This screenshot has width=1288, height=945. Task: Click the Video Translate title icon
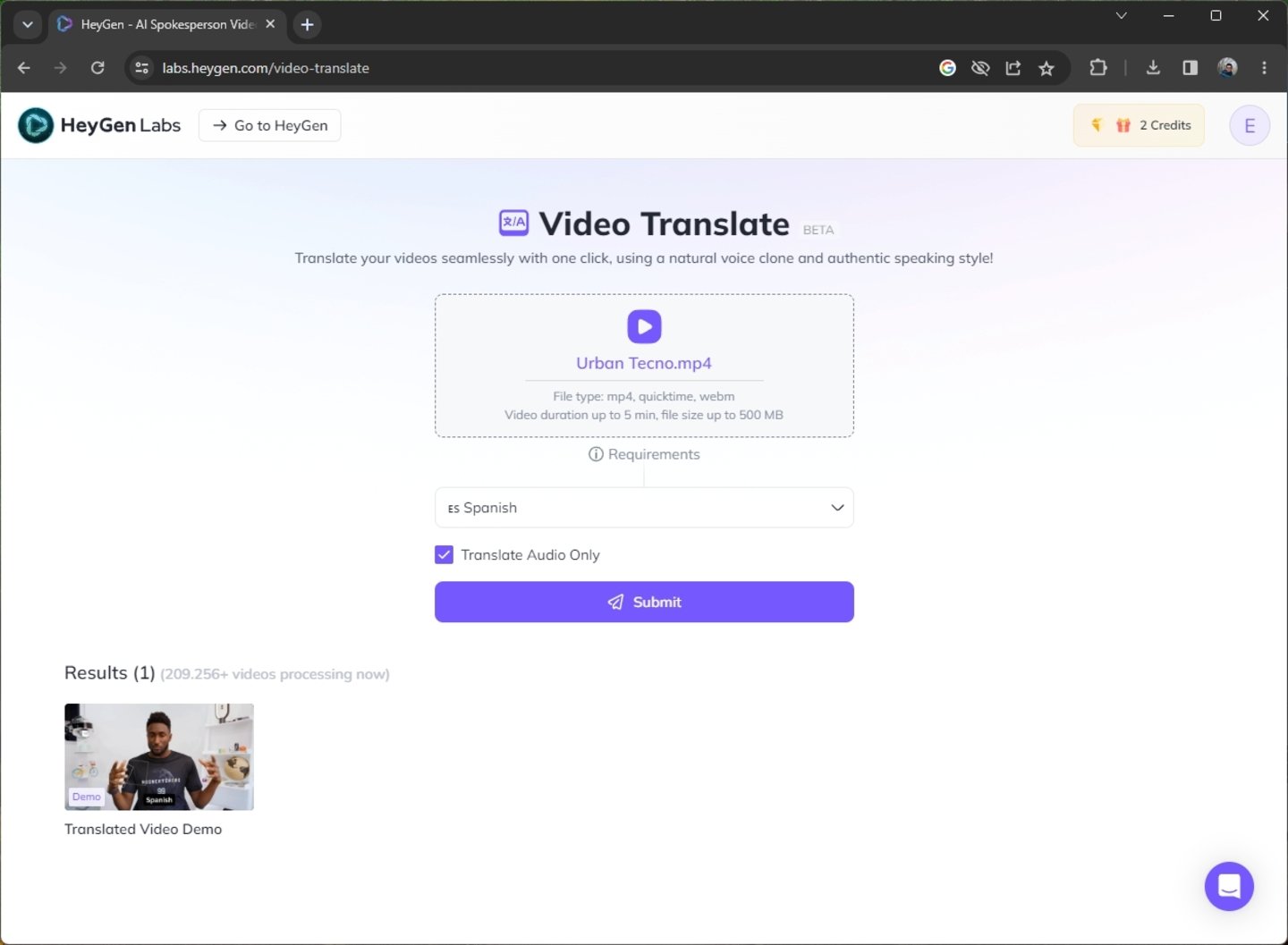click(x=513, y=223)
